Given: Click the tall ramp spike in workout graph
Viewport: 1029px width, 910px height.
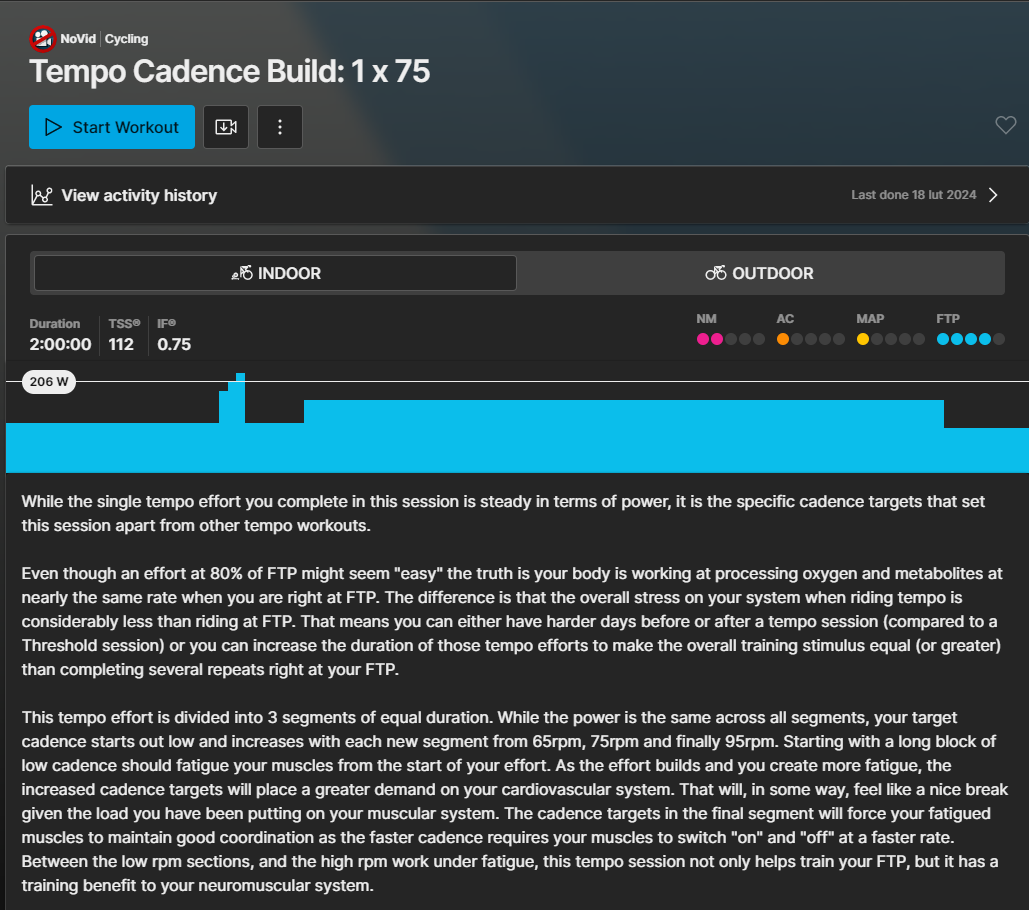Looking at the screenshot, I should click(240, 400).
